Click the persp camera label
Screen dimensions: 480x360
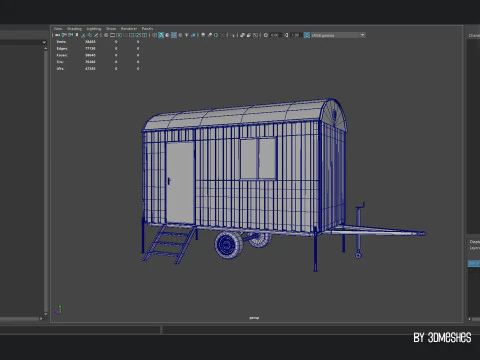point(254,318)
